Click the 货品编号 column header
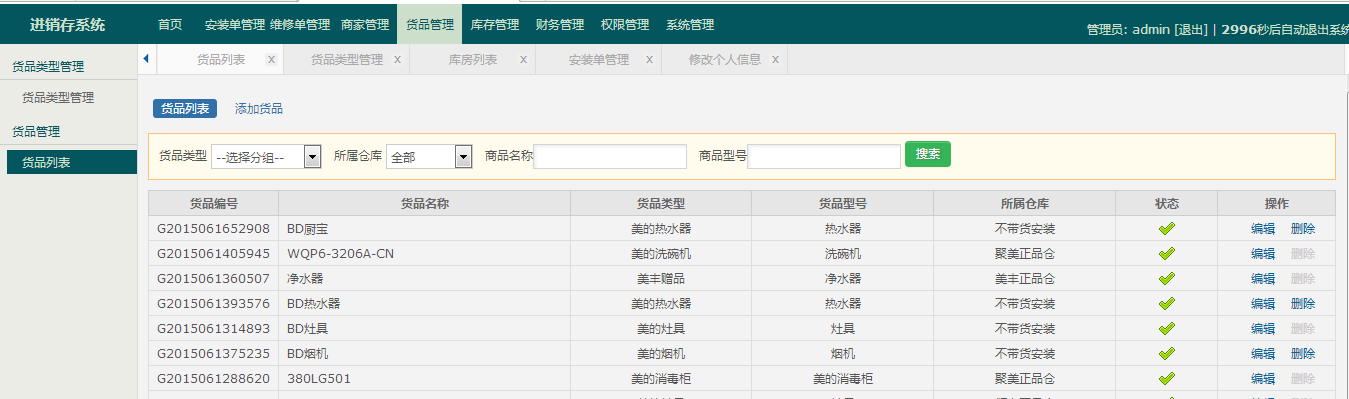 point(213,204)
